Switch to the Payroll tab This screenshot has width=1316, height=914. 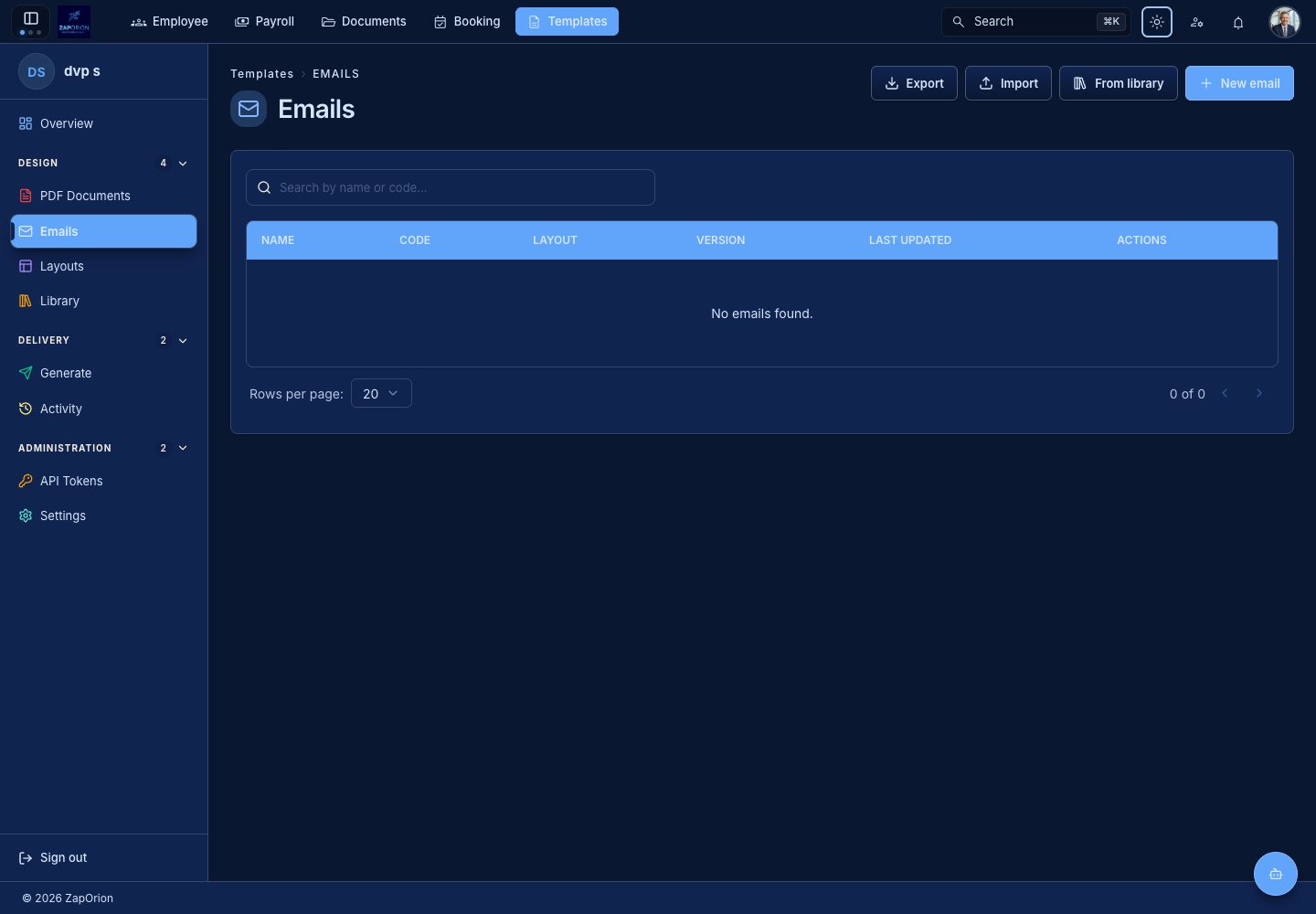(265, 21)
